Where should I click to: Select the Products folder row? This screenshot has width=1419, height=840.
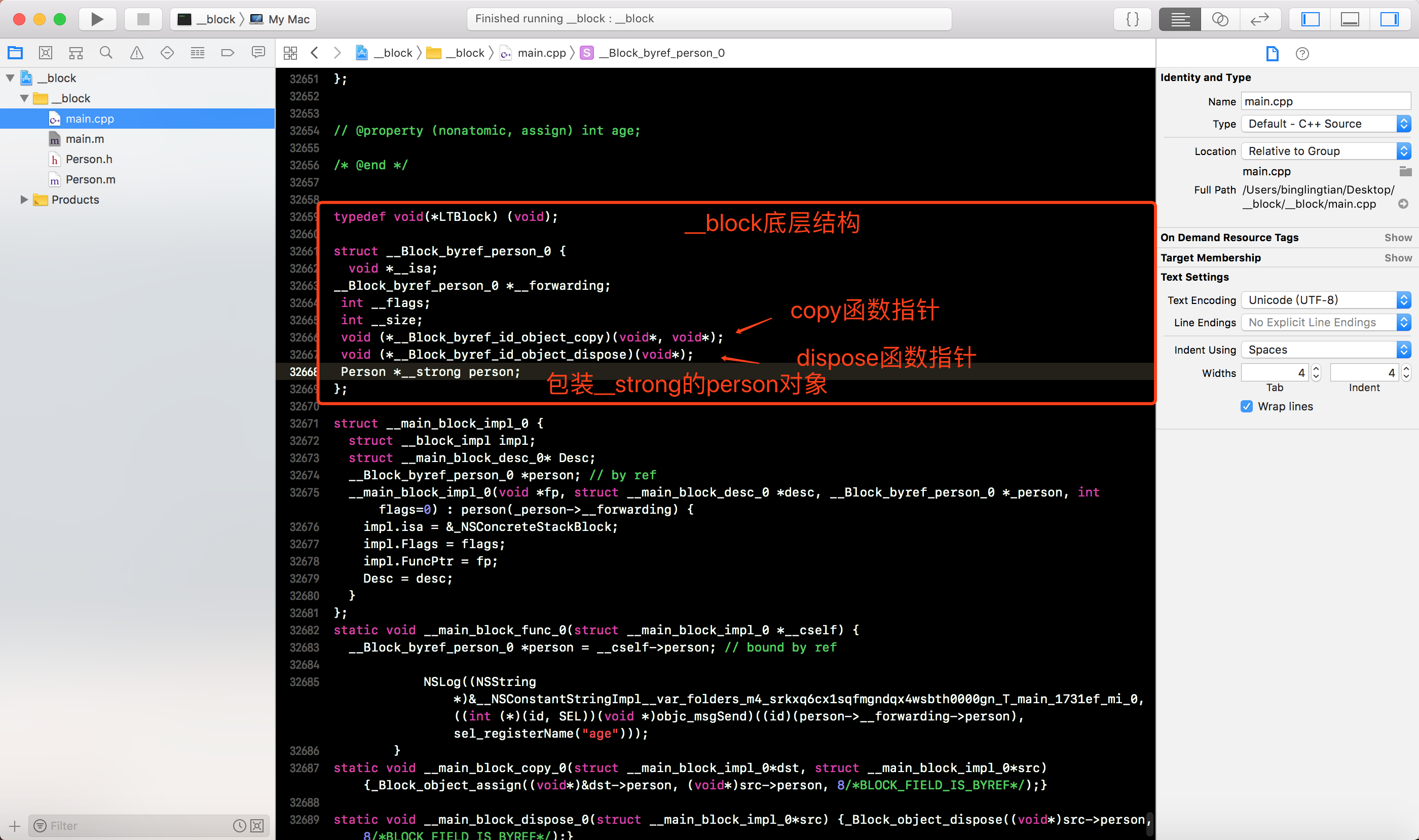[138, 200]
